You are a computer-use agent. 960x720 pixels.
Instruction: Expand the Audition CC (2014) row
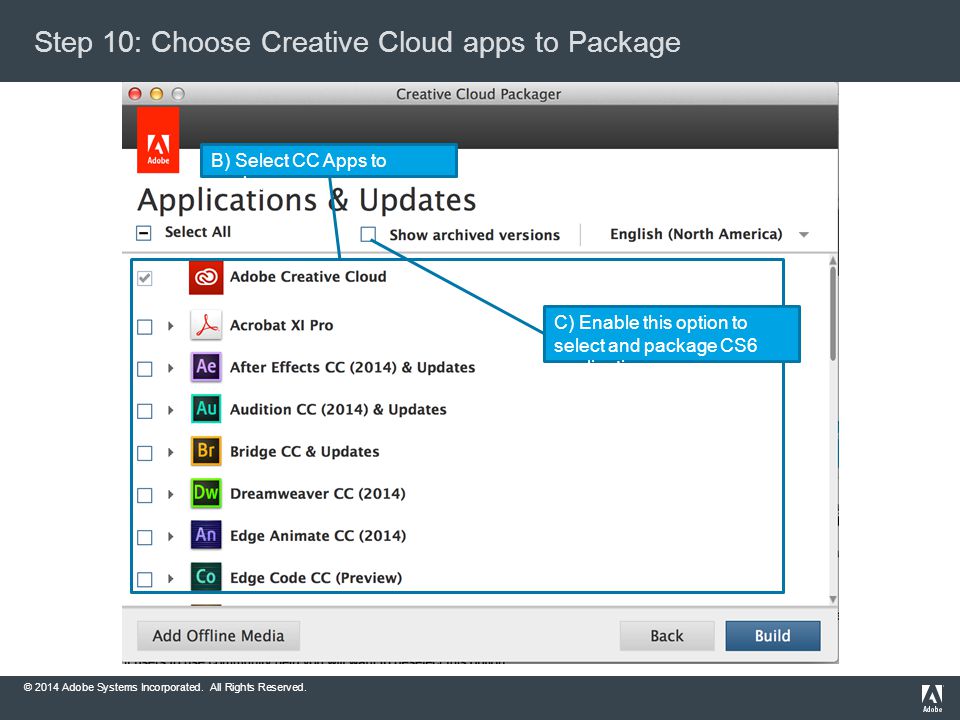click(171, 410)
